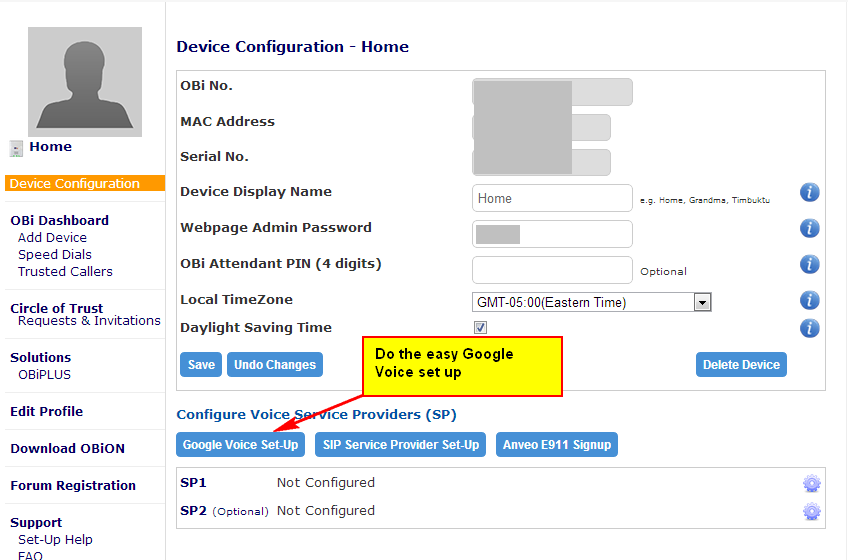Click the Home device icon in sidebar

click(x=16, y=148)
